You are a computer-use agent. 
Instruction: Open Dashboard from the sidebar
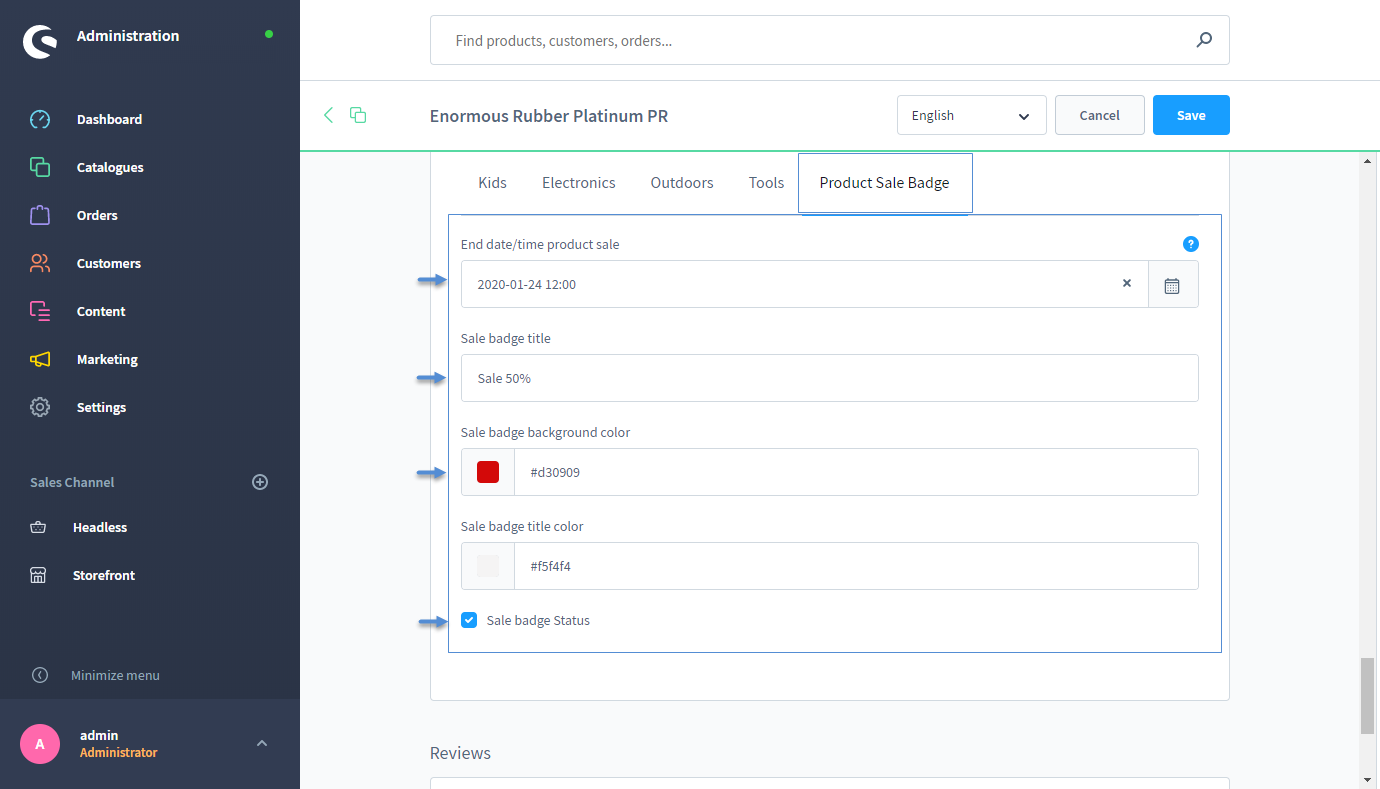[x=109, y=119]
